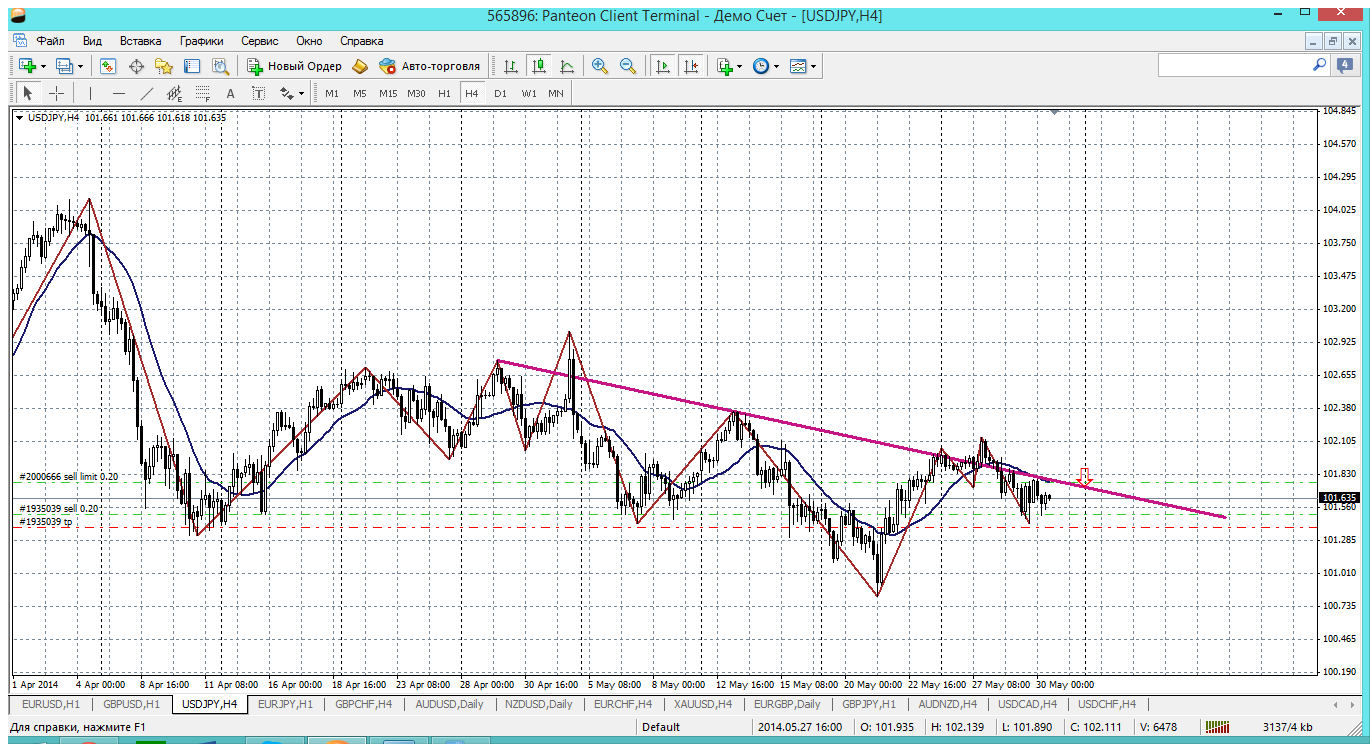Screen dimensions: 1370x744
Task: Open the indicators list dropdown
Action: 739,67
